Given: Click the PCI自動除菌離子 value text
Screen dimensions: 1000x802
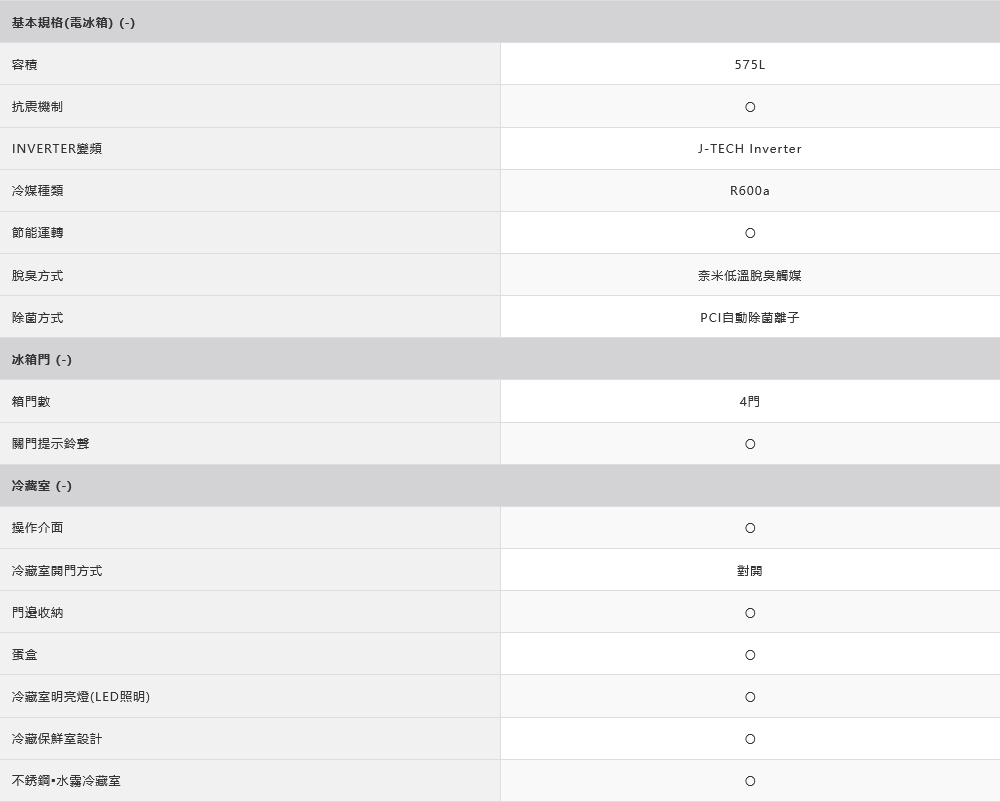Looking at the screenshot, I should (x=749, y=318).
